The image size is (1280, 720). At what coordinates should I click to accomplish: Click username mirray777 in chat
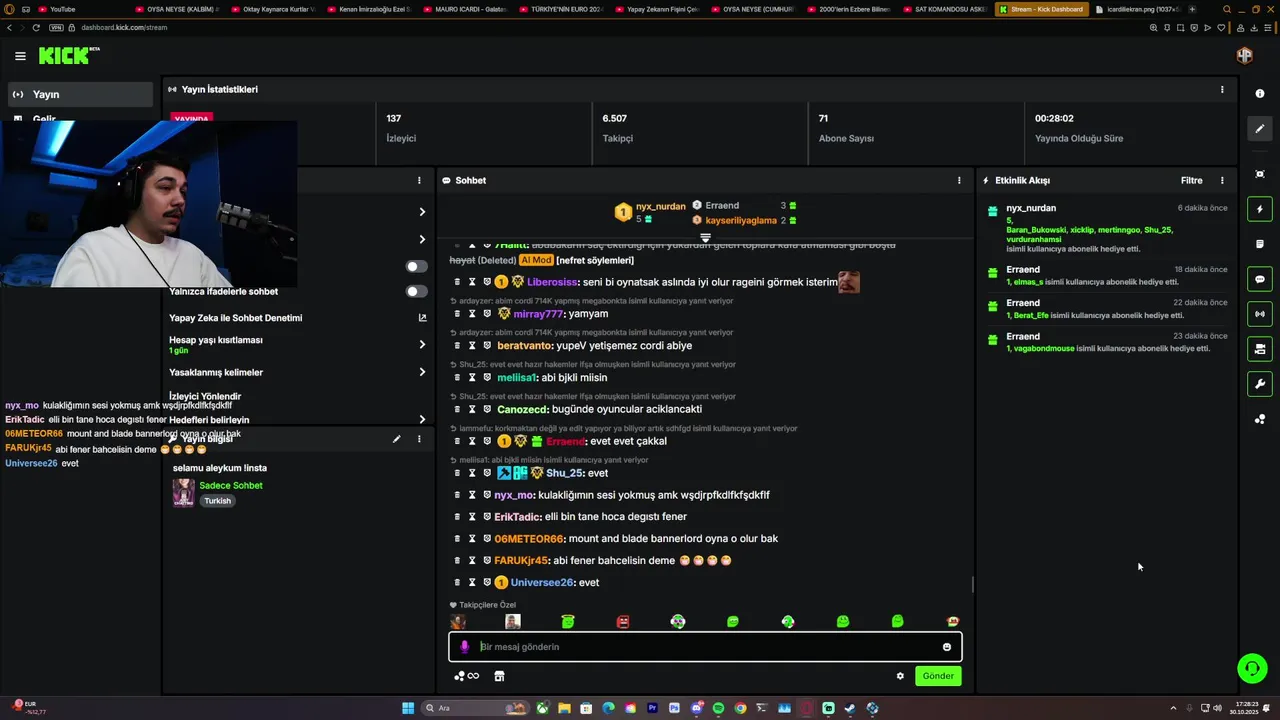pos(539,314)
